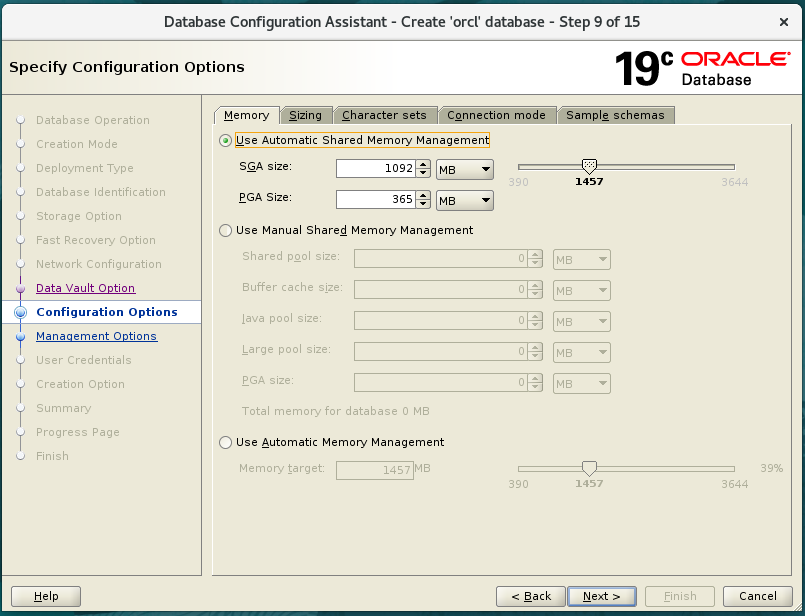Click Large pool size field
This screenshot has width=805, height=616.
pyautogui.click(x=441, y=352)
